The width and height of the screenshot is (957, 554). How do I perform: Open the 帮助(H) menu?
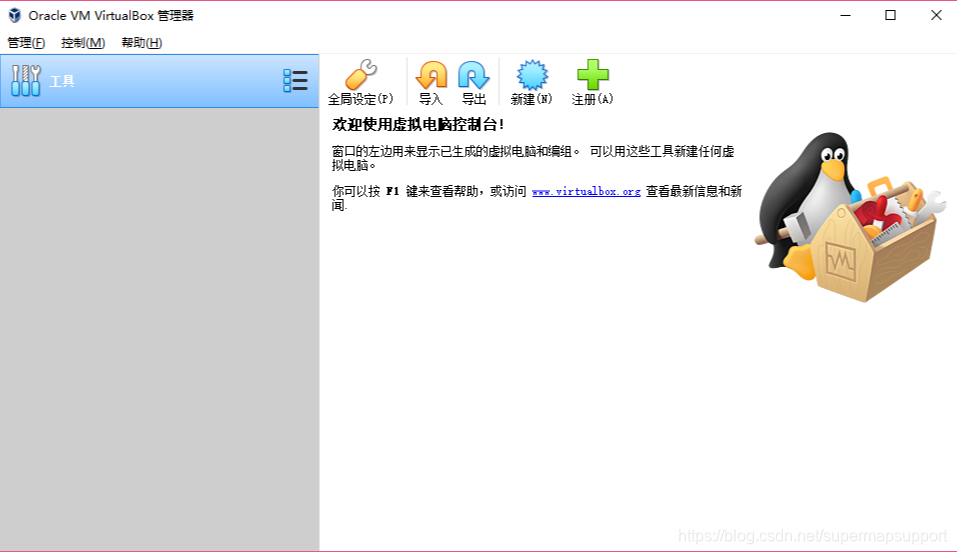(x=142, y=43)
